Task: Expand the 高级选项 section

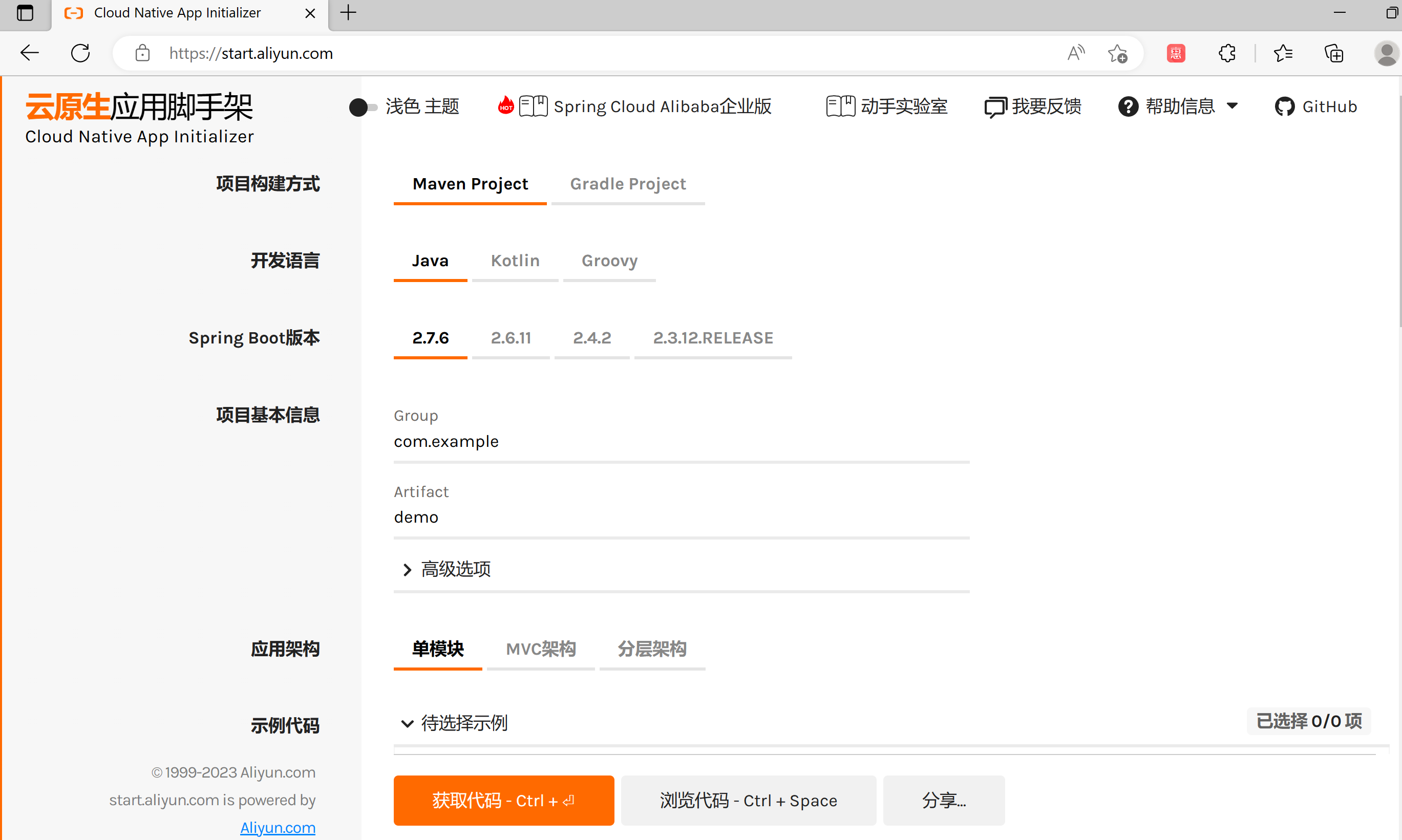Action: pos(447,569)
